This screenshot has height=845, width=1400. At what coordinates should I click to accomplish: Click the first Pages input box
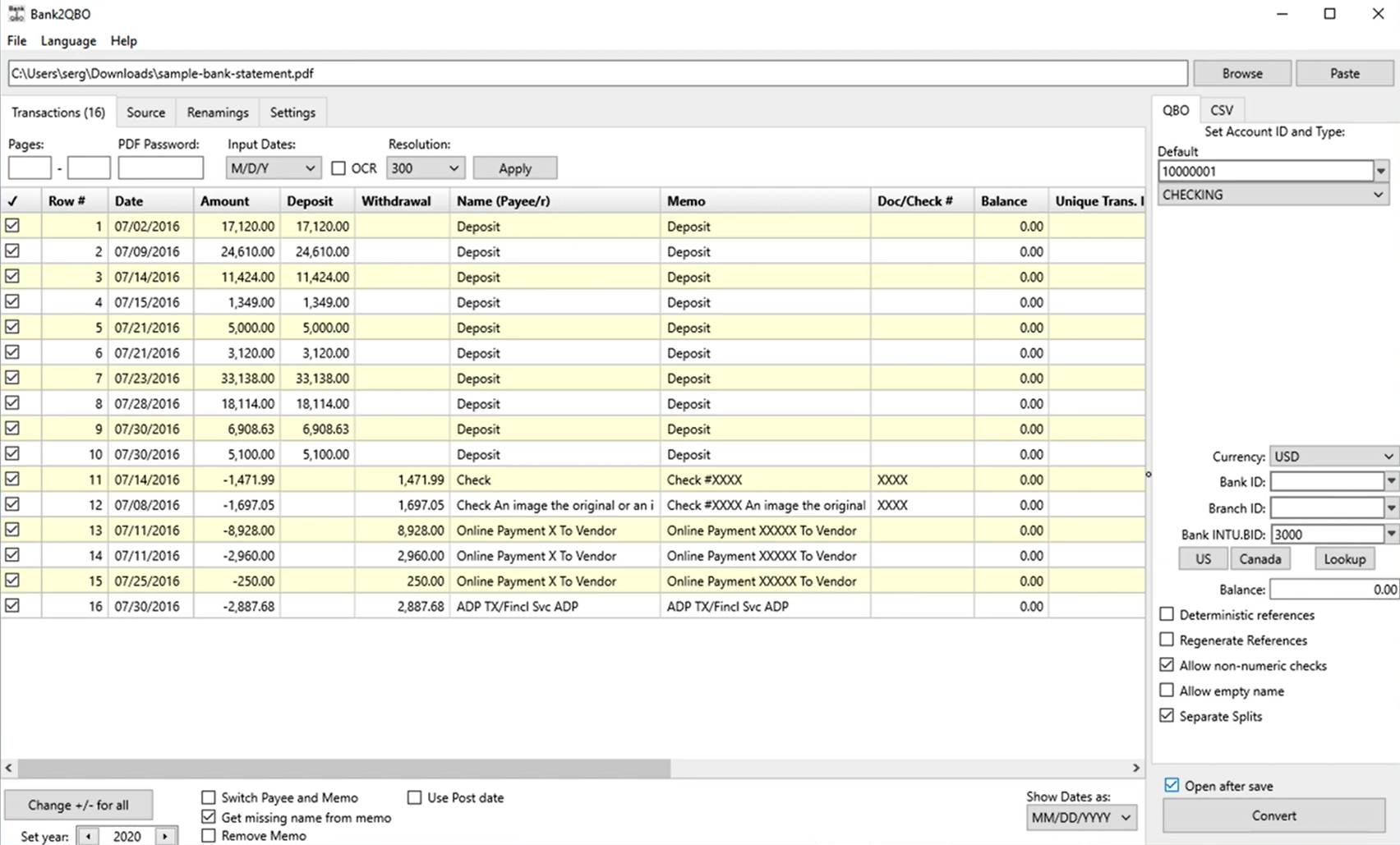click(30, 168)
